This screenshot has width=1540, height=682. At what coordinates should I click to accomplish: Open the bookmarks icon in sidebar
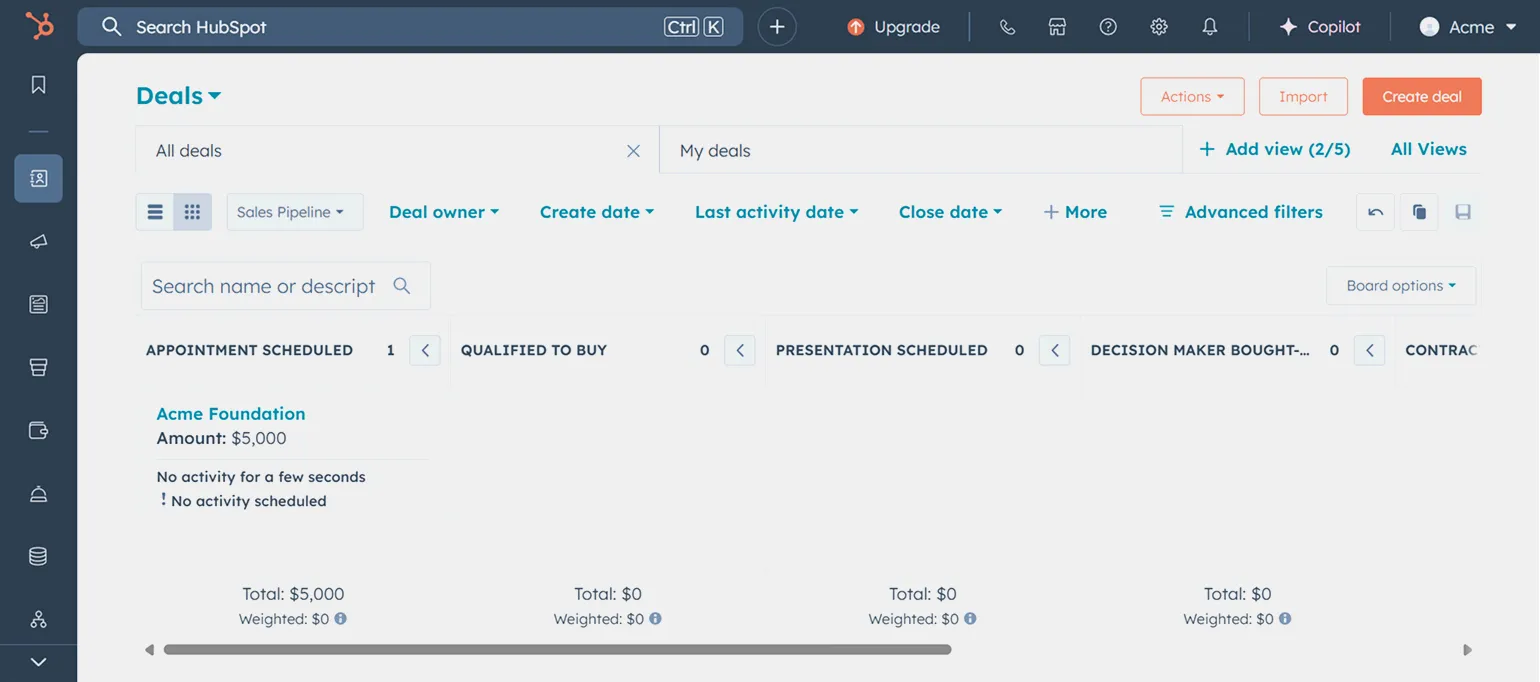tap(38, 85)
